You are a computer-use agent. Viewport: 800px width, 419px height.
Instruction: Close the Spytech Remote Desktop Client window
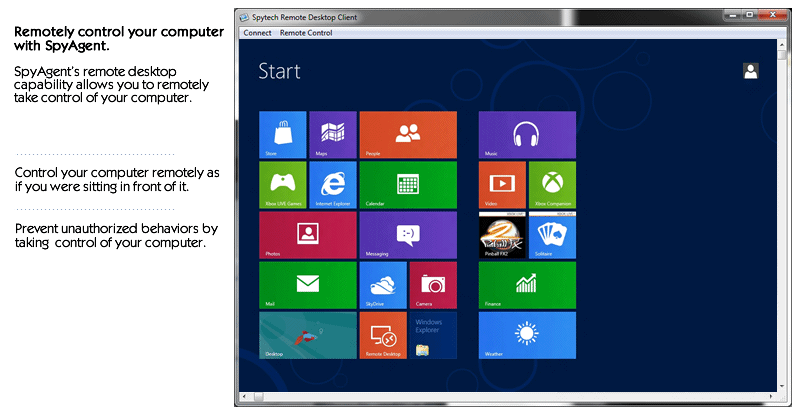point(773,15)
